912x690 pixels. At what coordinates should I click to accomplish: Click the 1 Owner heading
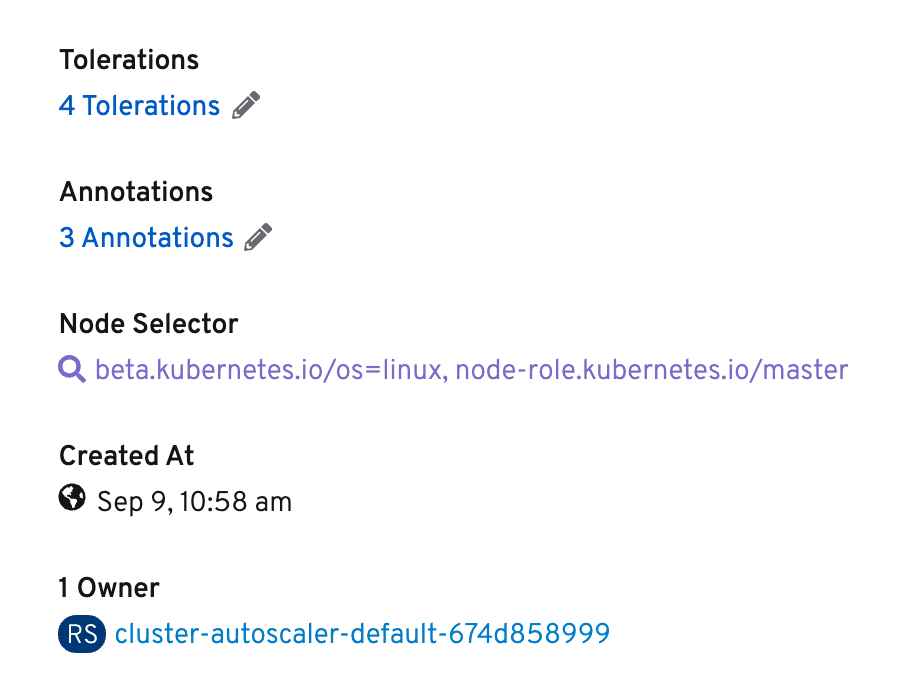[109, 588]
